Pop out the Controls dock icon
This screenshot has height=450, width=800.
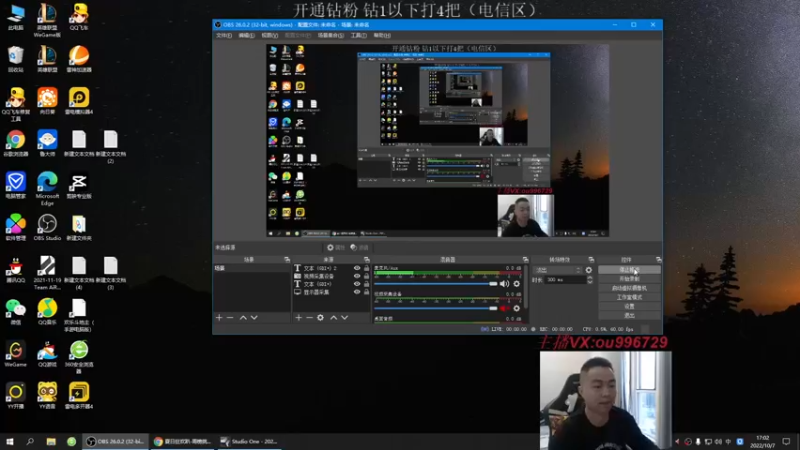(x=658, y=260)
